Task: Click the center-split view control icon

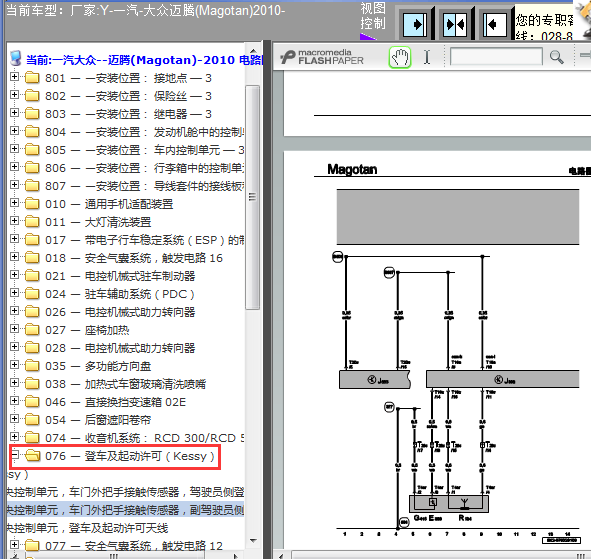Action: tap(455, 24)
